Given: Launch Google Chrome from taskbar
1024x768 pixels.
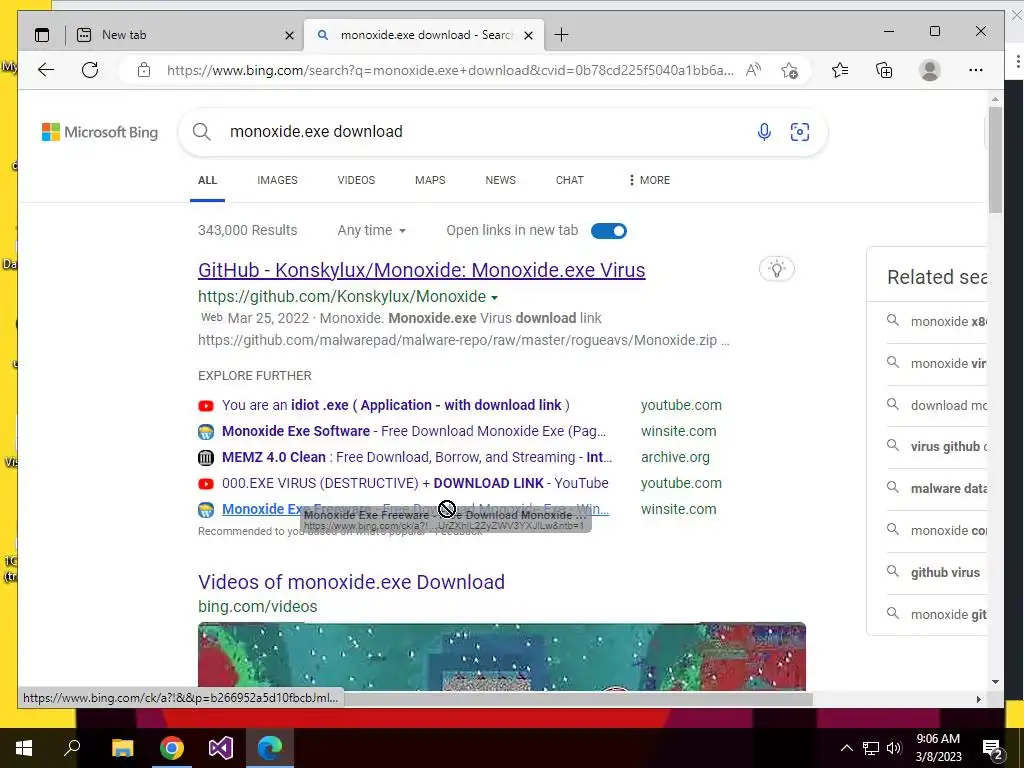Looking at the screenshot, I should (172, 748).
